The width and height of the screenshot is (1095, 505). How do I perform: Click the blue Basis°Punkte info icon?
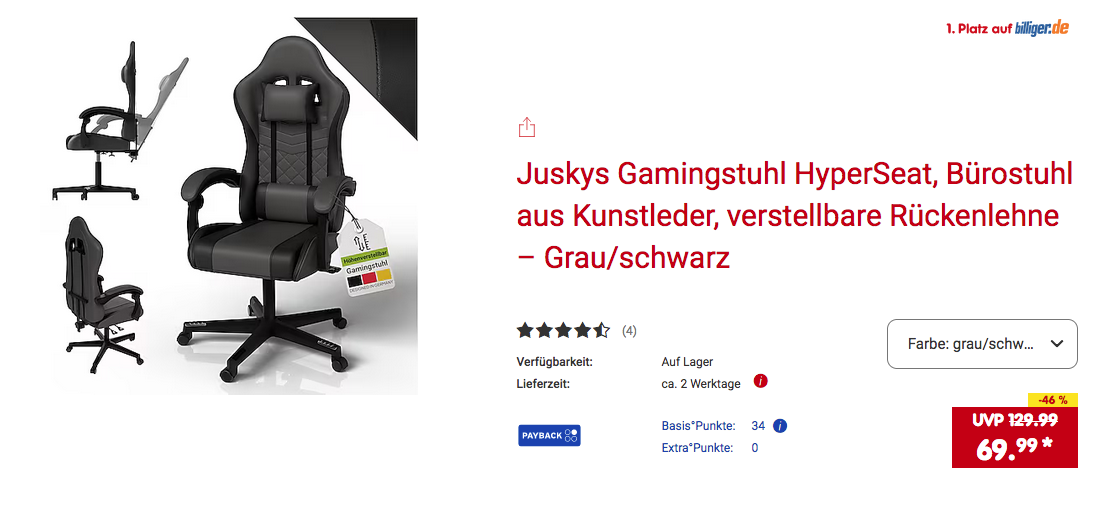tap(780, 425)
